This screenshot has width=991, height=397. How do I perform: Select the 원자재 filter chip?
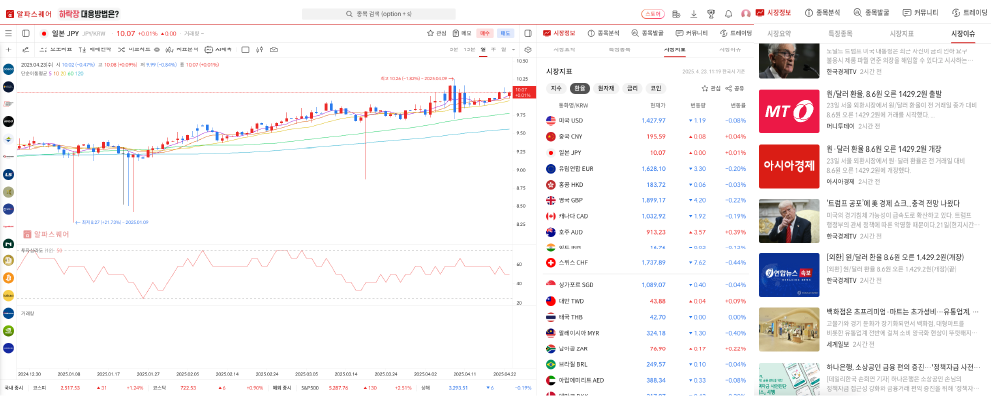click(605, 89)
